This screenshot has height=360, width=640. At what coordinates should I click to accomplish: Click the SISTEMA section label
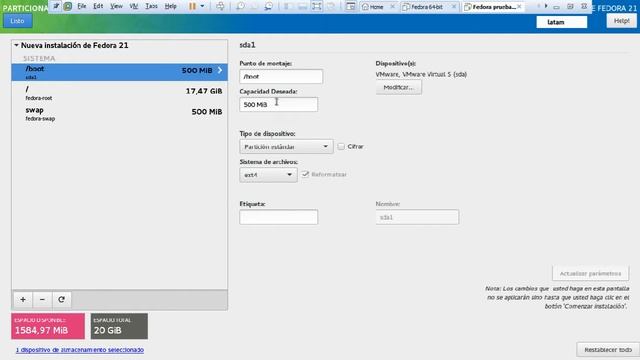coord(39,58)
